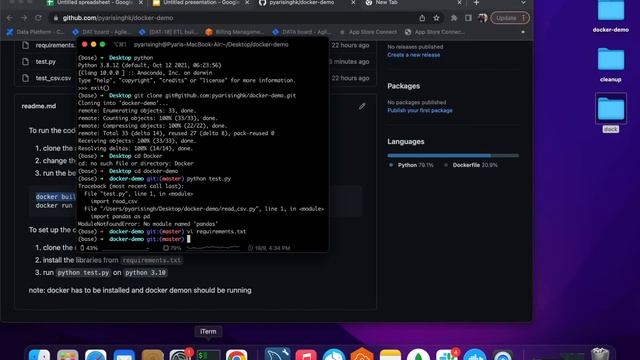The height and width of the screenshot is (360, 640).
Task: Click the readme.md heading
Action: coord(39,106)
